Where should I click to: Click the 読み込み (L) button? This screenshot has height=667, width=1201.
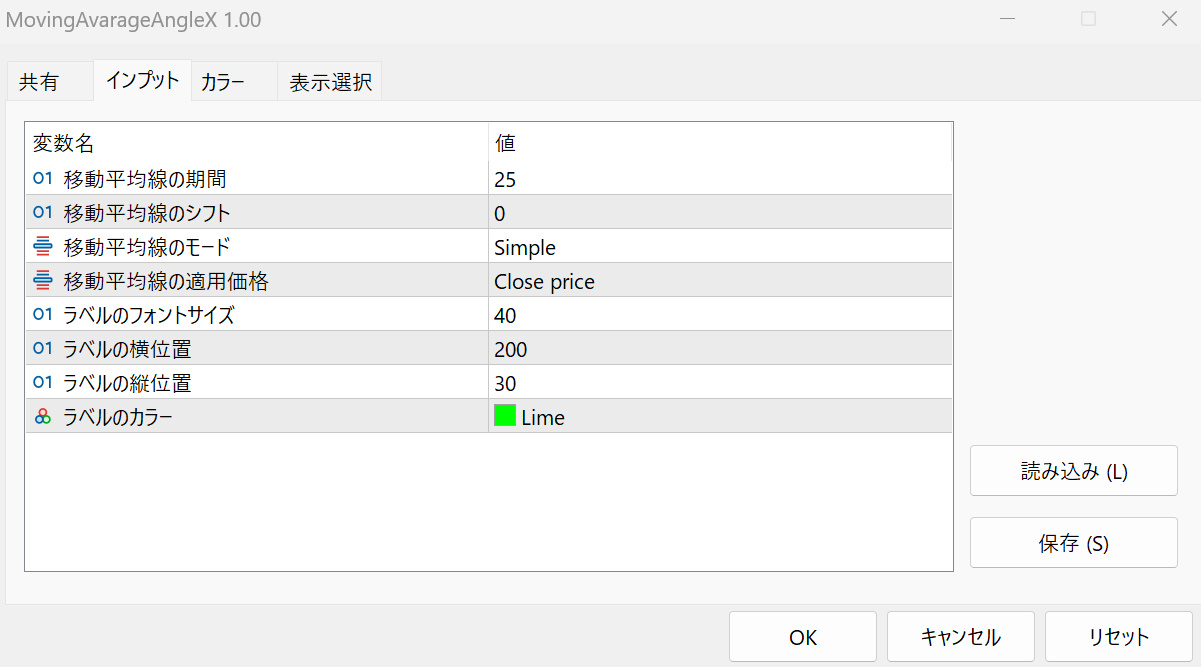point(1073,471)
